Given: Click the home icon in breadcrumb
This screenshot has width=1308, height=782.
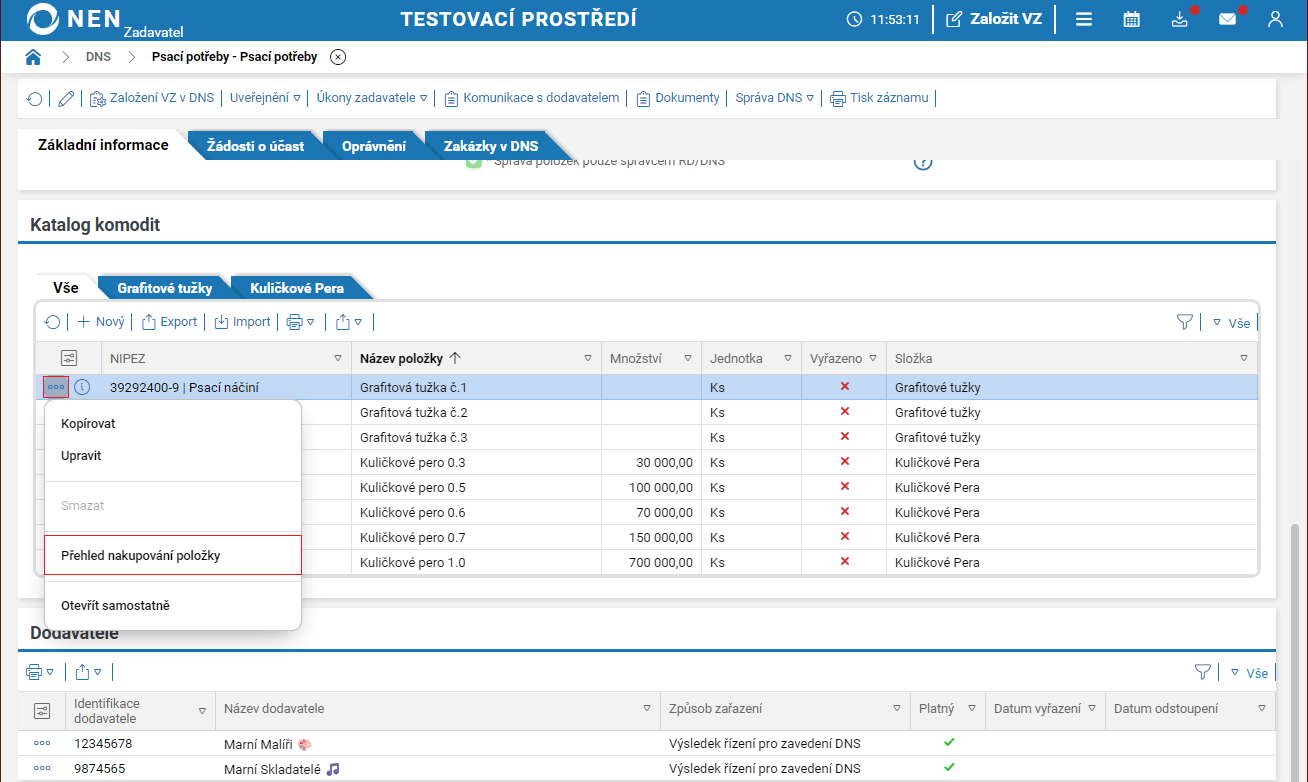Looking at the screenshot, I should 33,57.
